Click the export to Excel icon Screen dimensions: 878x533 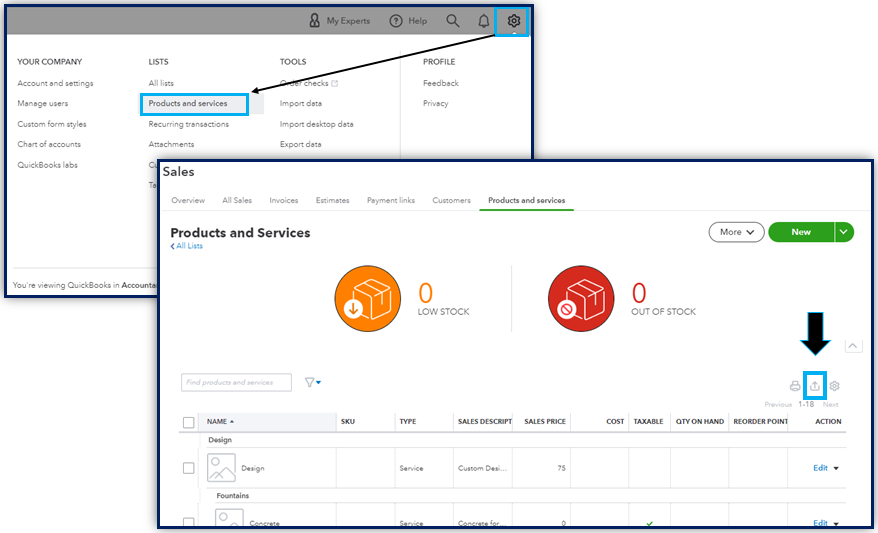coord(815,386)
